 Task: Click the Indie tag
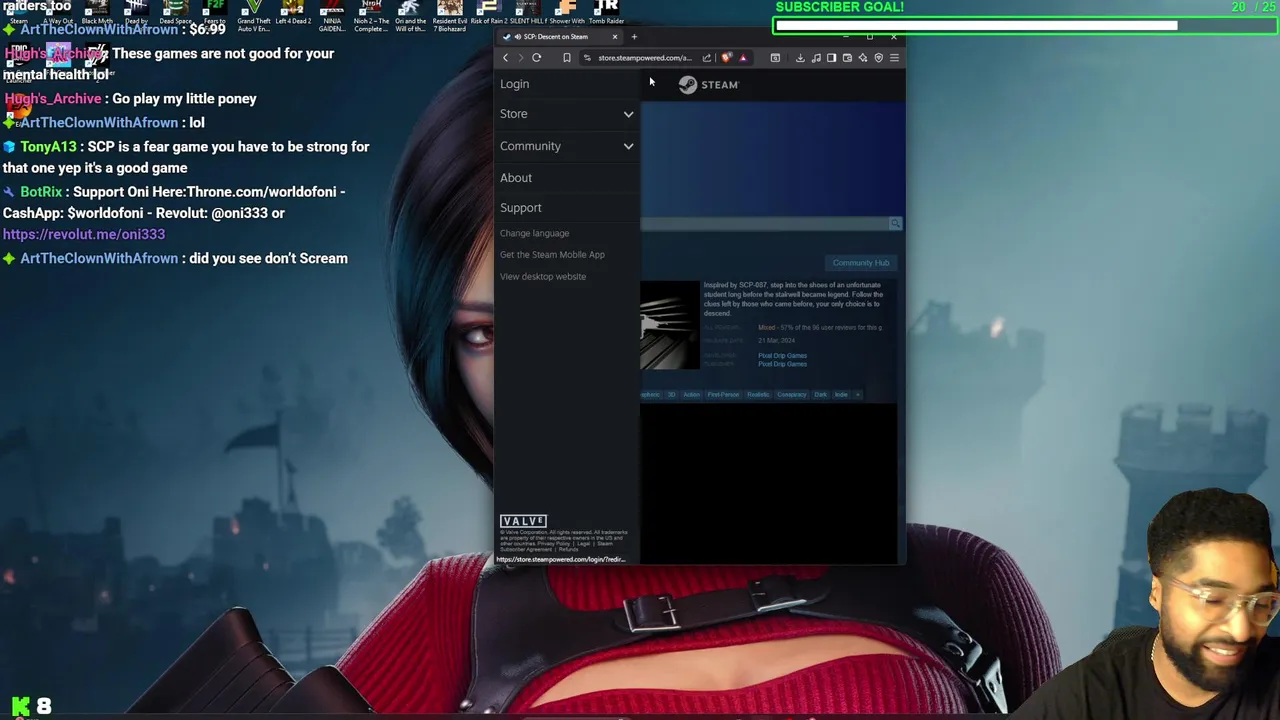841,395
